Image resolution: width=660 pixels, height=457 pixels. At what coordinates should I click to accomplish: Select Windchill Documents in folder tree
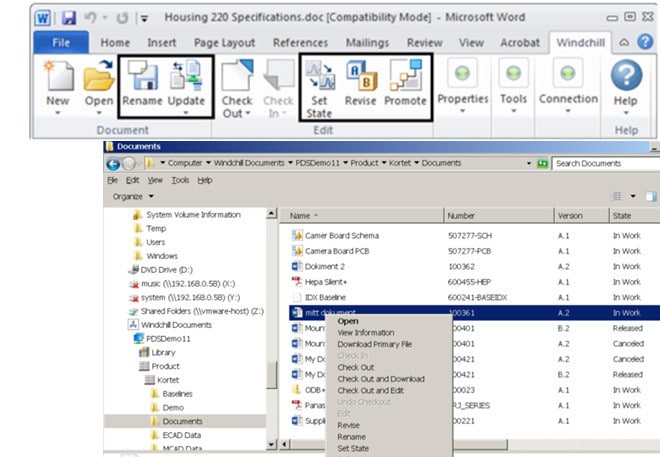tap(176, 325)
